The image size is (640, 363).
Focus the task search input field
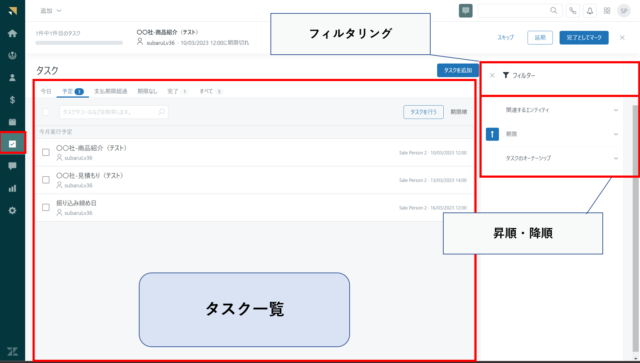(x=113, y=112)
